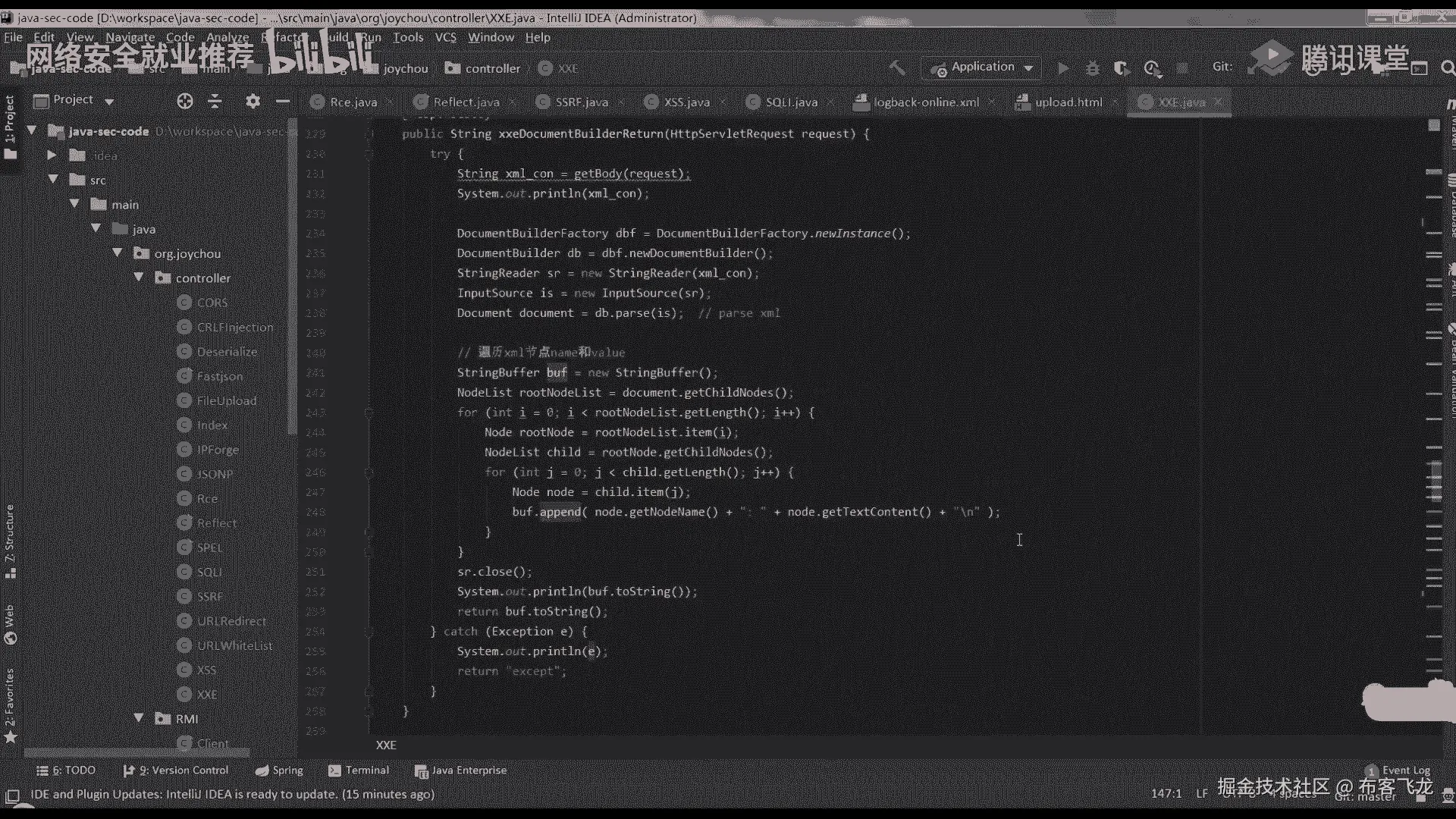
Task: Expand the .idea folder node
Action: (x=52, y=155)
